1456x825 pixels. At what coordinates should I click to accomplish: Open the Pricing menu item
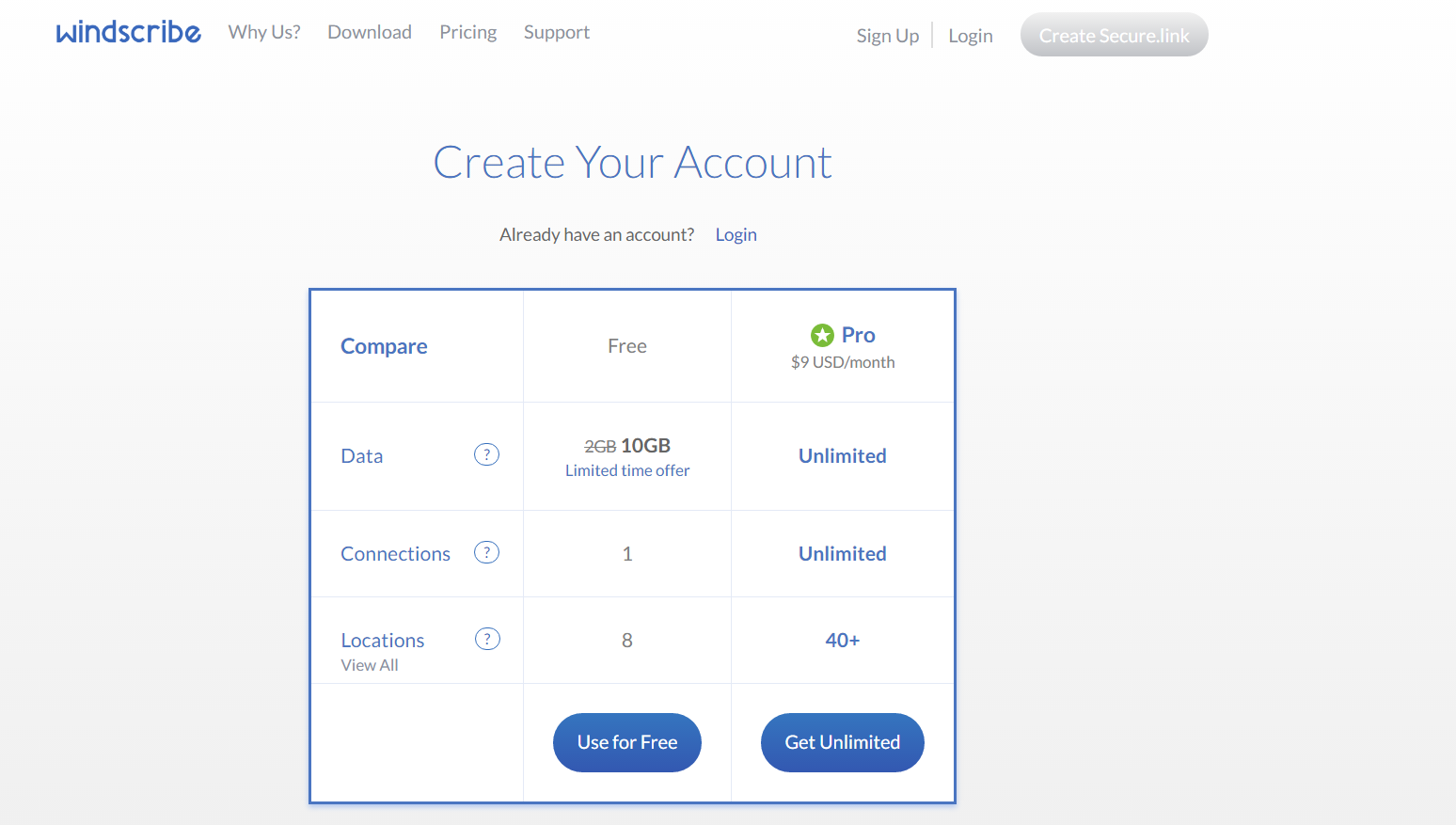click(x=468, y=32)
